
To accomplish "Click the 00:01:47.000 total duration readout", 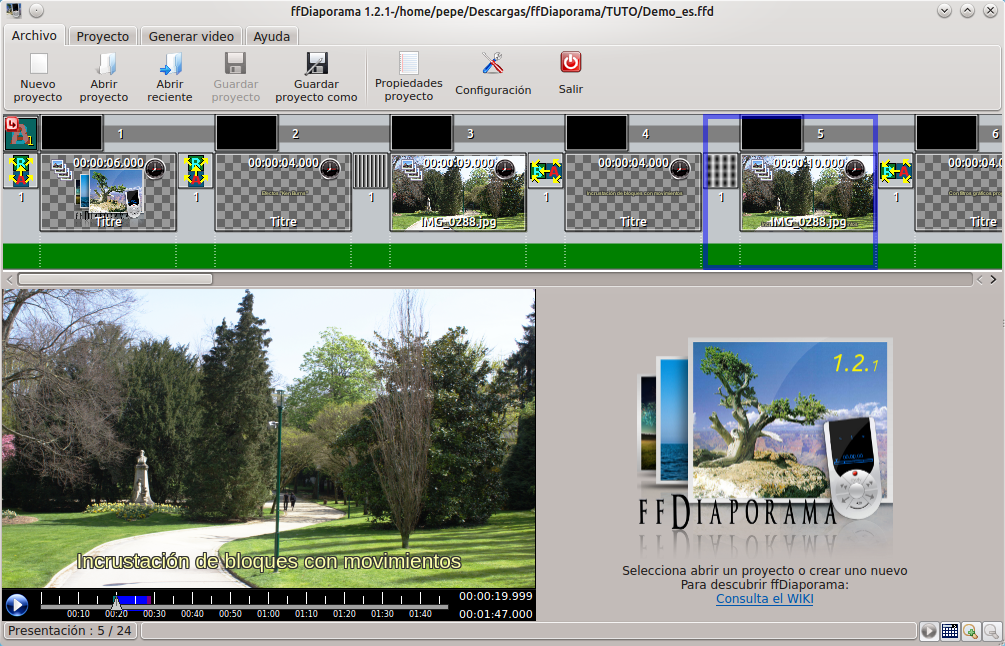I will pos(495,614).
